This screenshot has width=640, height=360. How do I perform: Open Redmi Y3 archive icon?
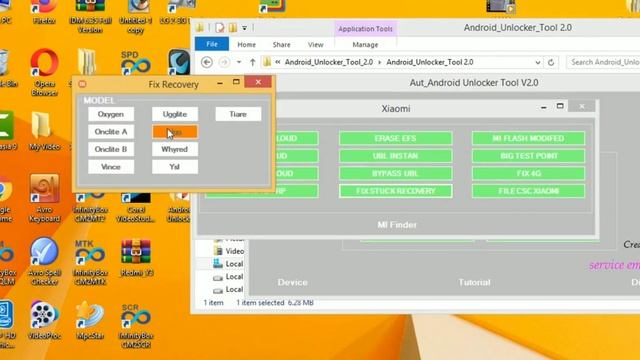(x=136, y=258)
